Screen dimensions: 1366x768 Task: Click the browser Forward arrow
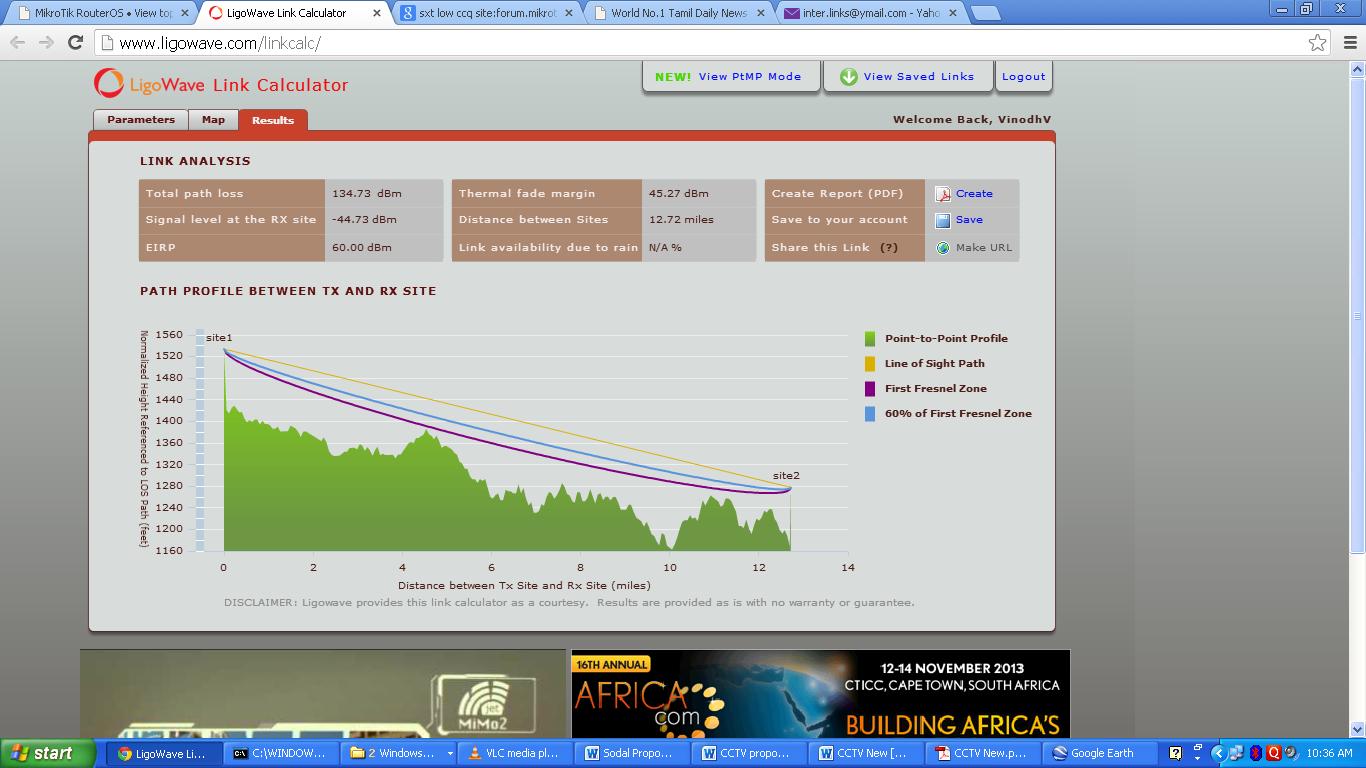pyautogui.click(x=46, y=43)
